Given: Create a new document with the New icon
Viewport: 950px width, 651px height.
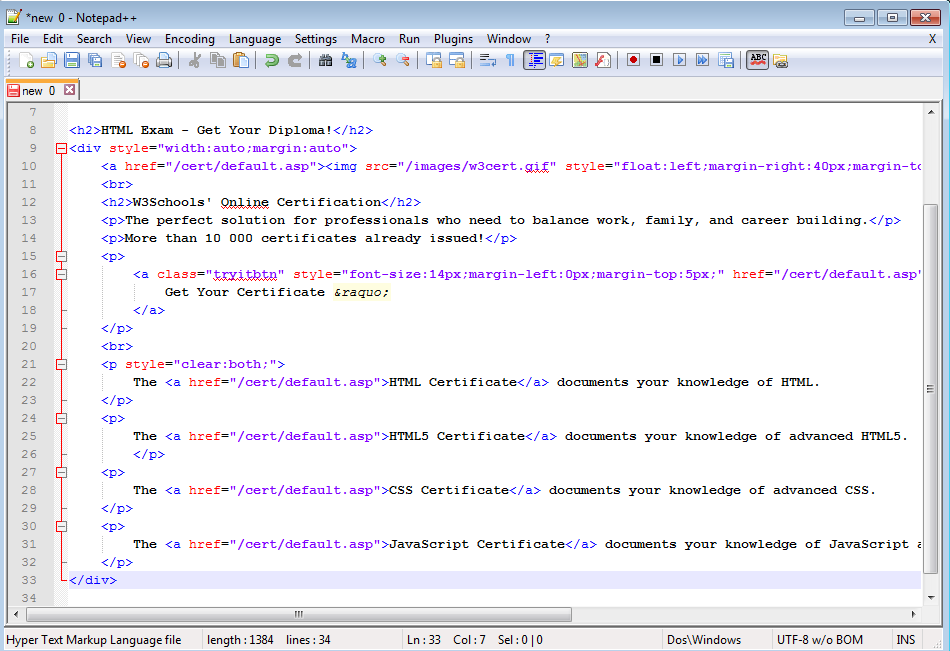Looking at the screenshot, I should tap(26, 60).
